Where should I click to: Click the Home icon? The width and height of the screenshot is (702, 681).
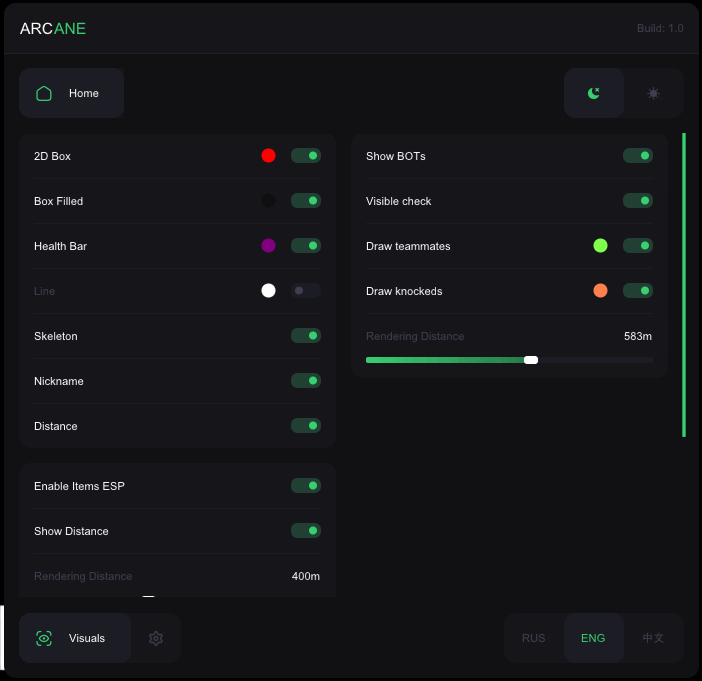click(x=44, y=93)
